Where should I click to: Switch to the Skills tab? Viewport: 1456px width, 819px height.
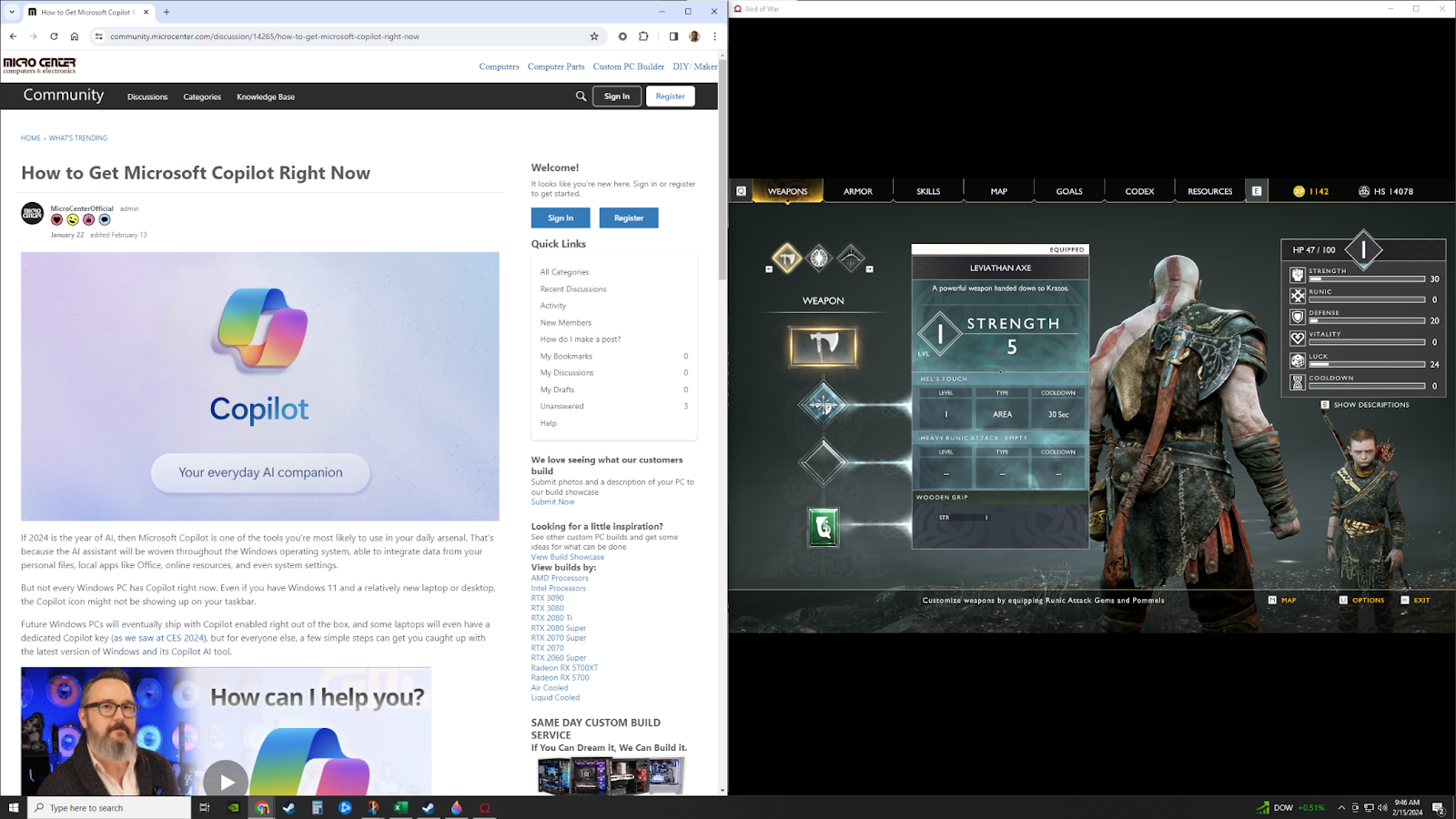click(x=928, y=191)
